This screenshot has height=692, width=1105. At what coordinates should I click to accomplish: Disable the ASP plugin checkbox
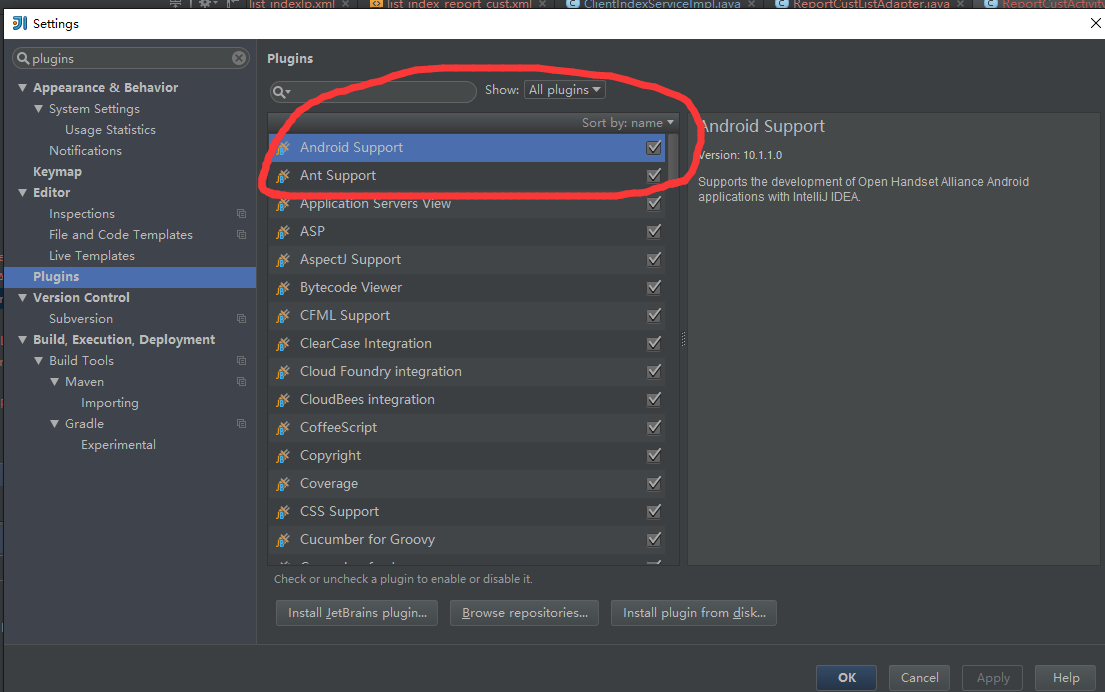click(654, 231)
